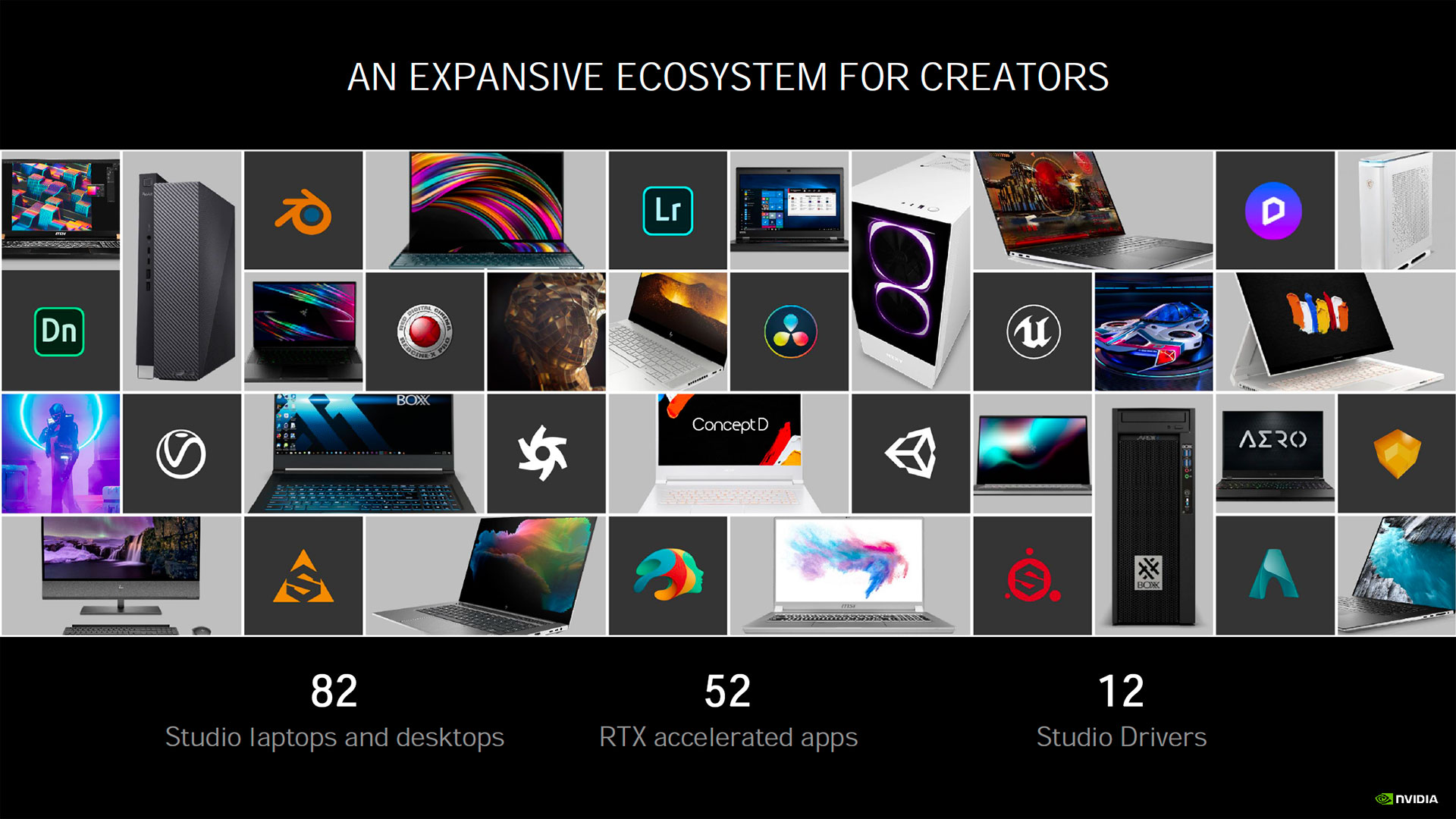Screen dimensions: 1456x819
Task: Click the number 82
Action: point(334,692)
